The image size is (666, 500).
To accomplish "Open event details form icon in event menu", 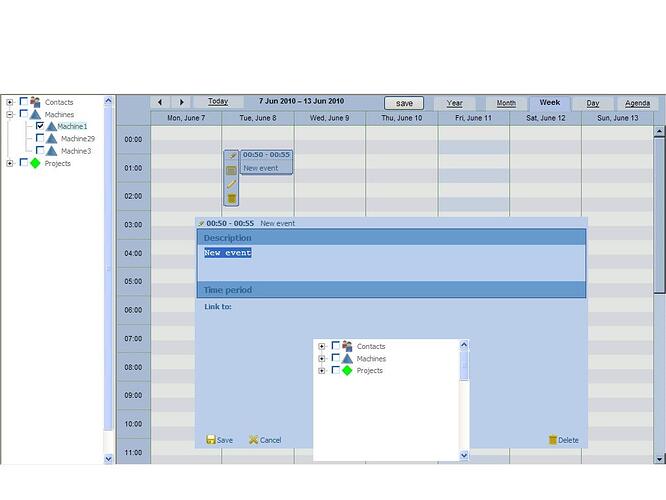I will click(231, 170).
